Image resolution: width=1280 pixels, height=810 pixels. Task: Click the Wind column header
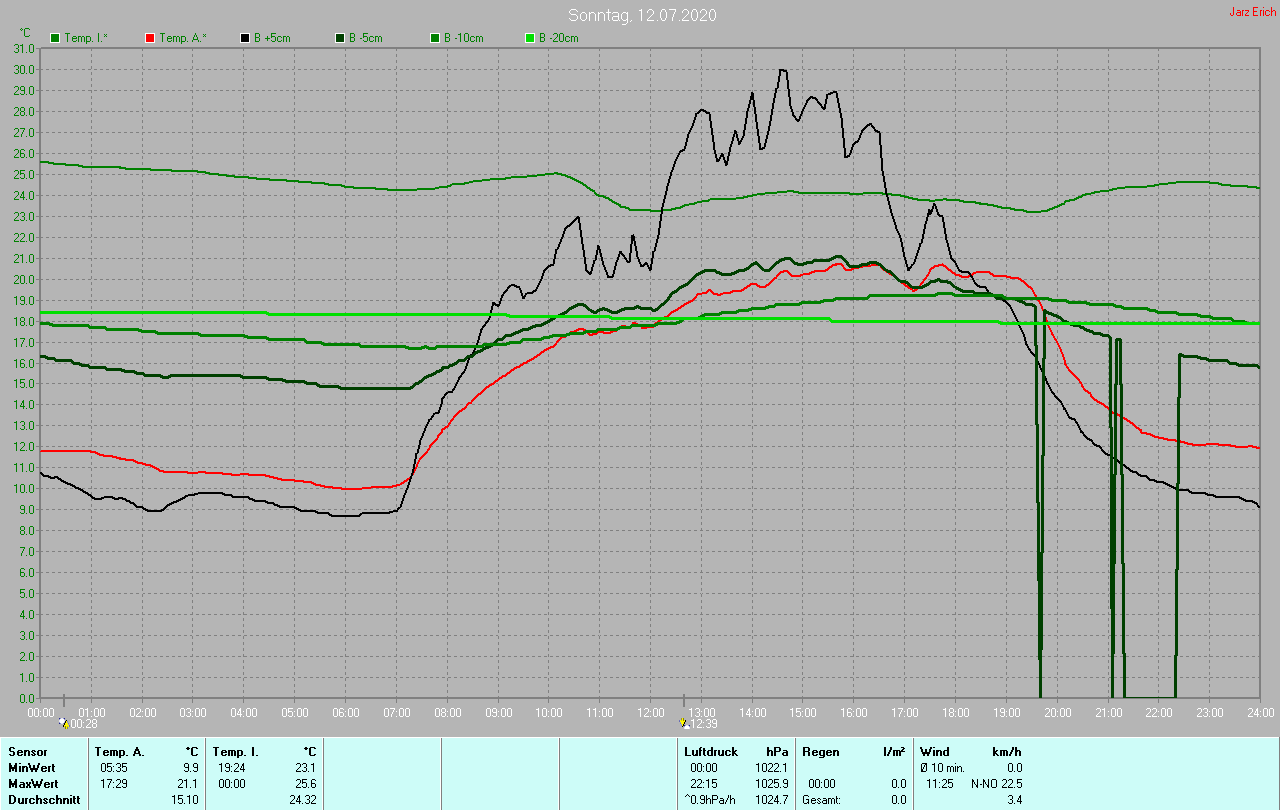tap(935, 751)
